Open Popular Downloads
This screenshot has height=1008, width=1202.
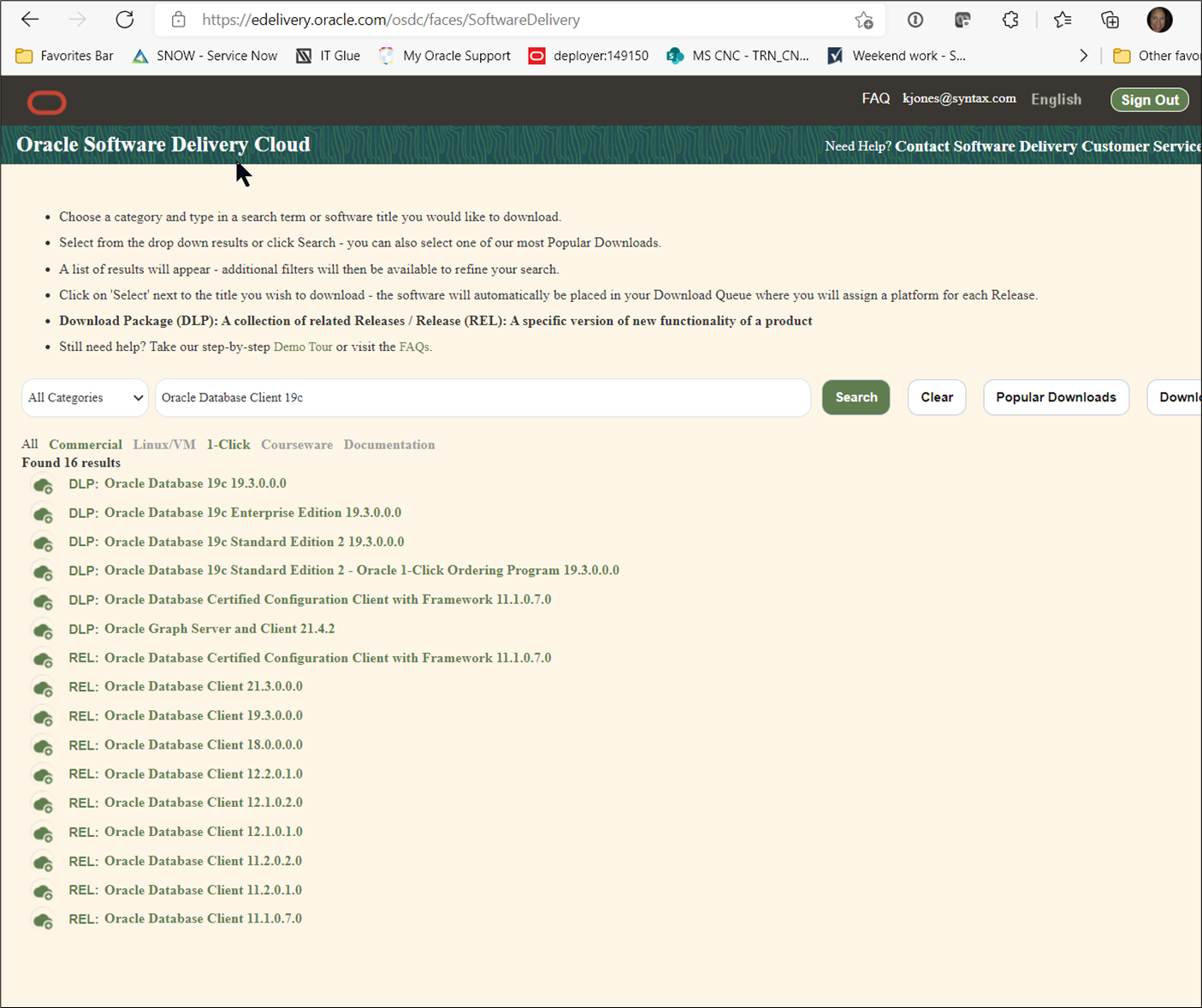click(1056, 397)
